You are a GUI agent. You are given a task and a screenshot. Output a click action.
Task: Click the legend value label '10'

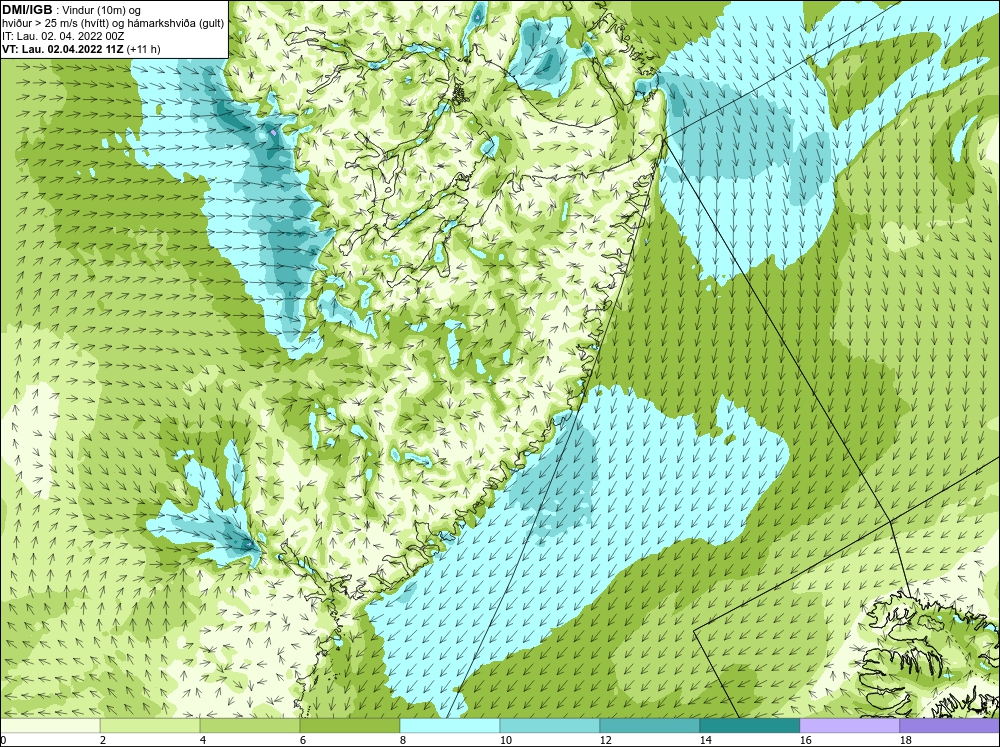tap(505, 740)
